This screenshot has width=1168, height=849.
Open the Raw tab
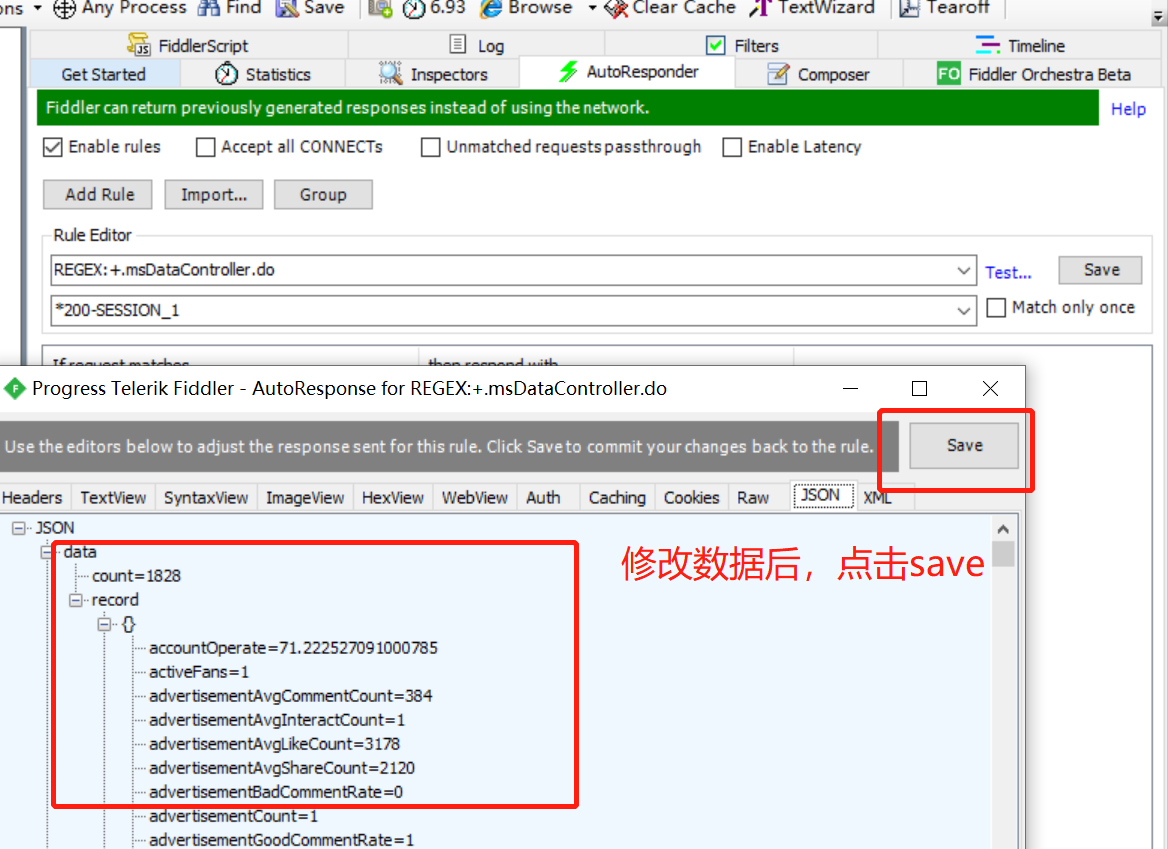click(753, 497)
